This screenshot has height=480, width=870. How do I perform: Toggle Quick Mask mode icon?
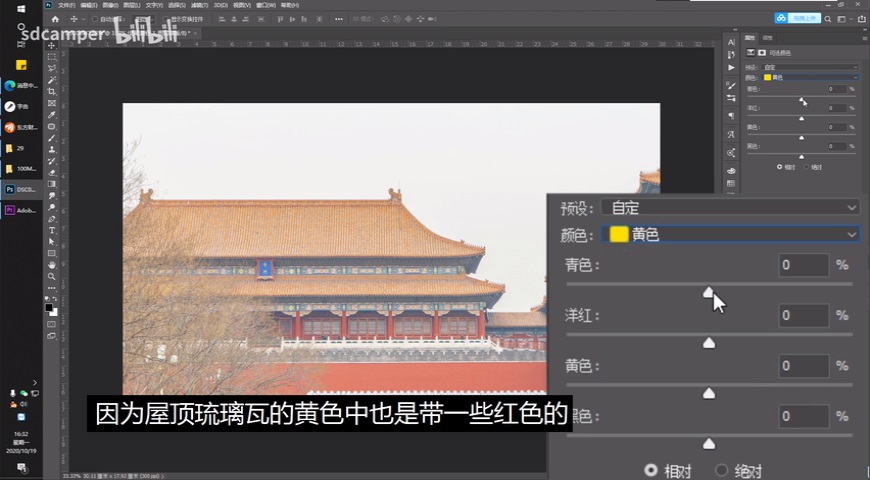tap(51, 324)
